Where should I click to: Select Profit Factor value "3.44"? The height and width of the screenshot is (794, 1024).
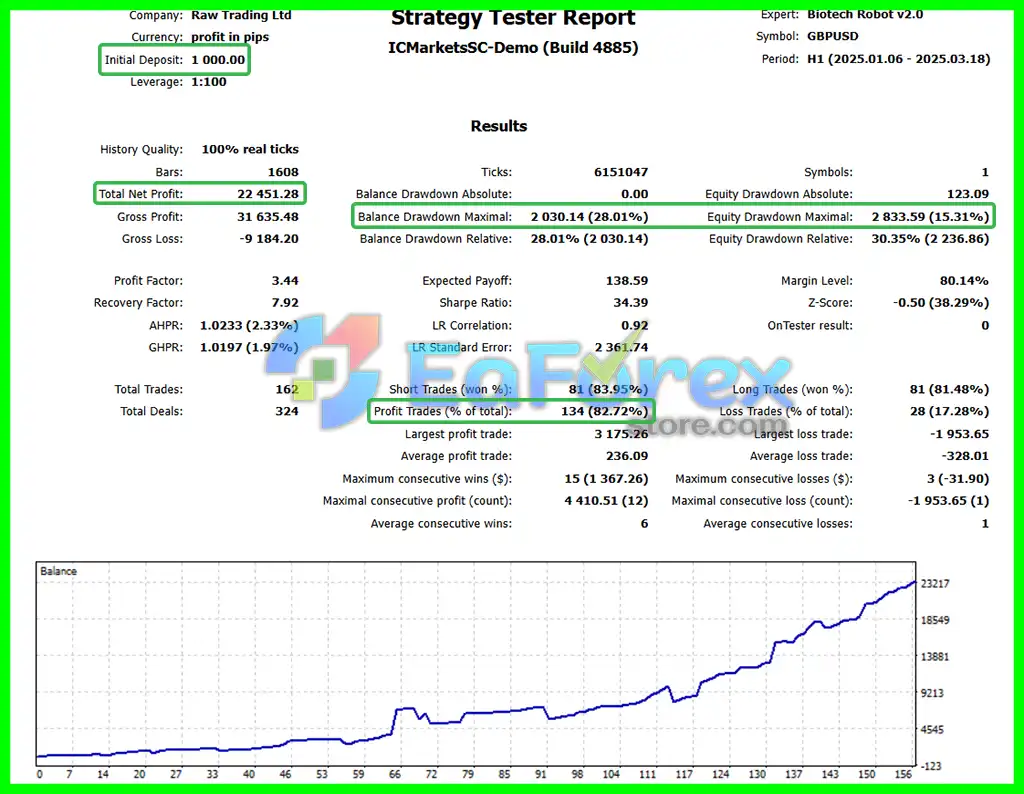click(x=285, y=281)
